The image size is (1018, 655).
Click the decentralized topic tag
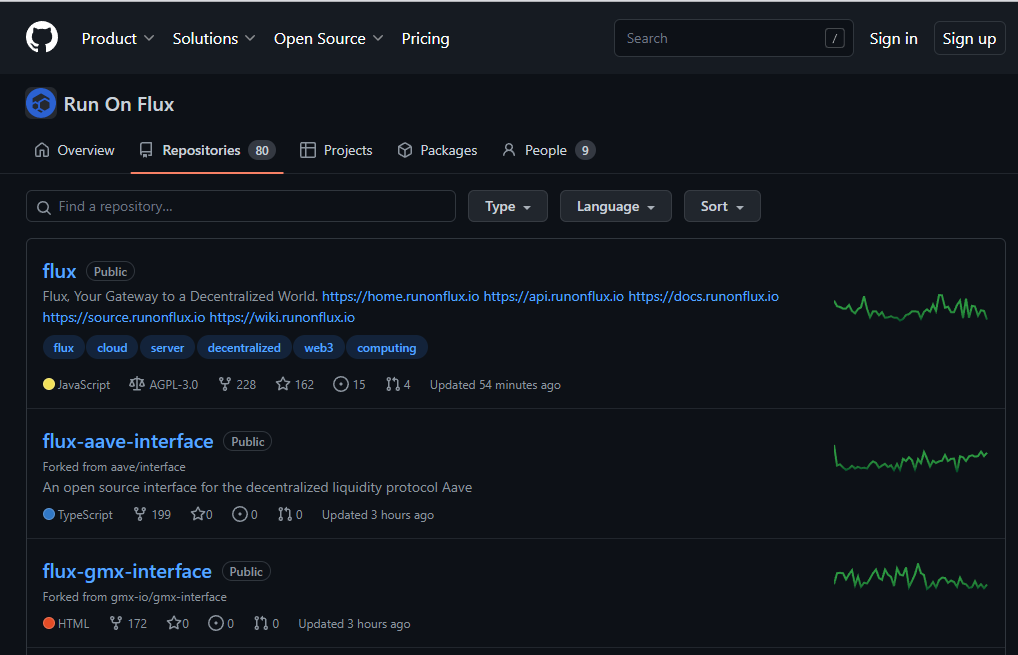(x=244, y=347)
